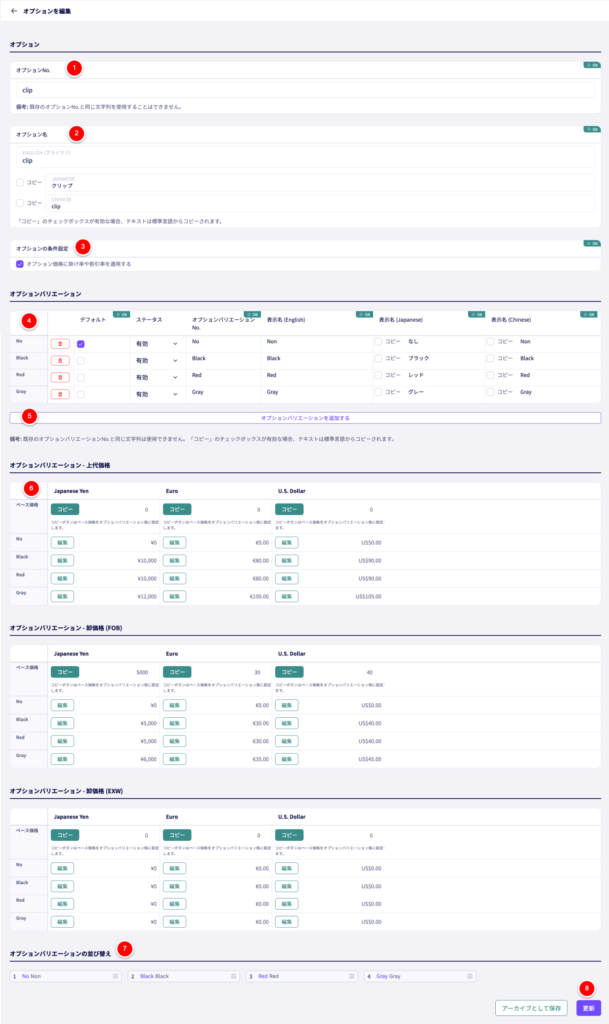Image resolution: width=609 pixels, height=1024 pixels.
Task: Set Red as the default variation
Action: coord(80,377)
